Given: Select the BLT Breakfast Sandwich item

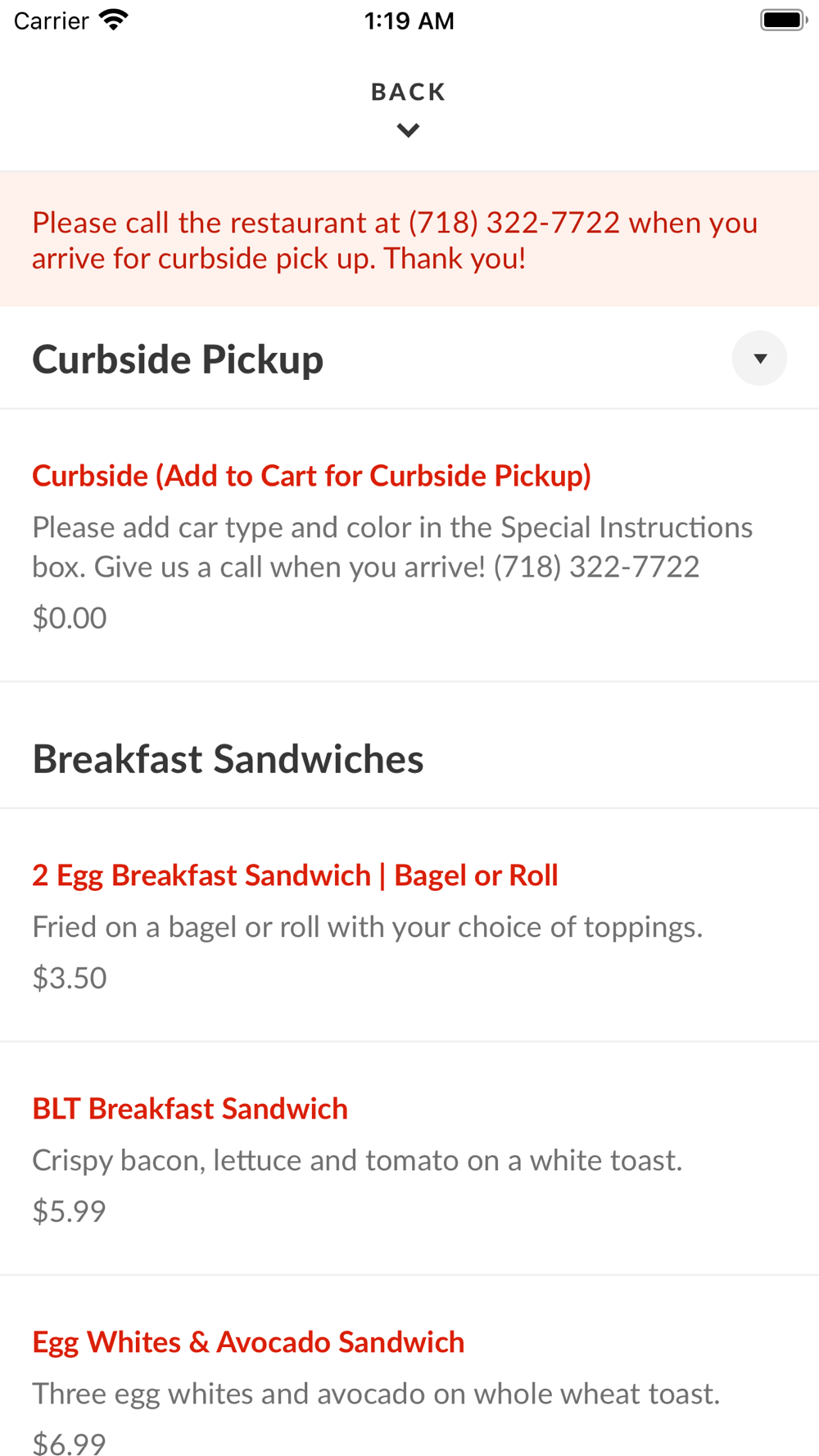Looking at the screenshot, I should tap(190, 1109).
